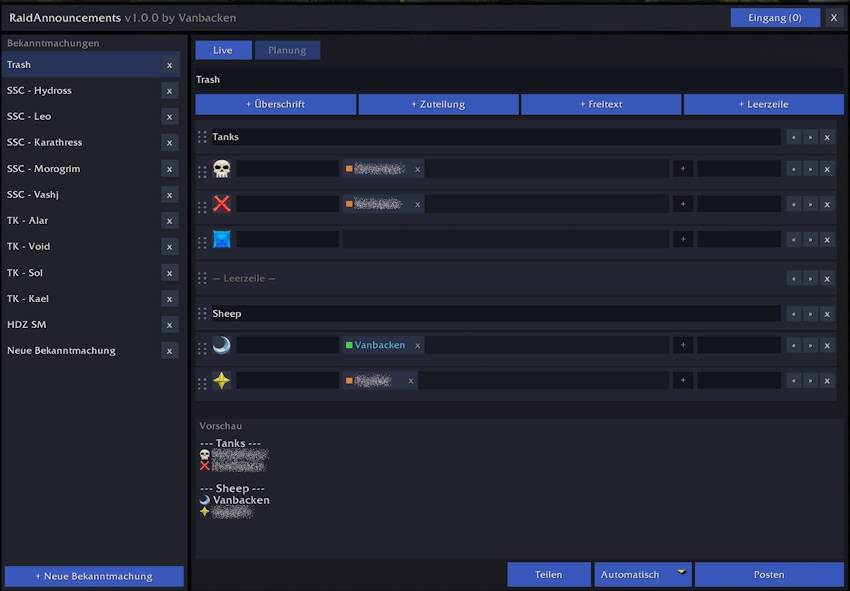
Task: Click the blue square raid marker icon
Action: [x=222, y=239]
